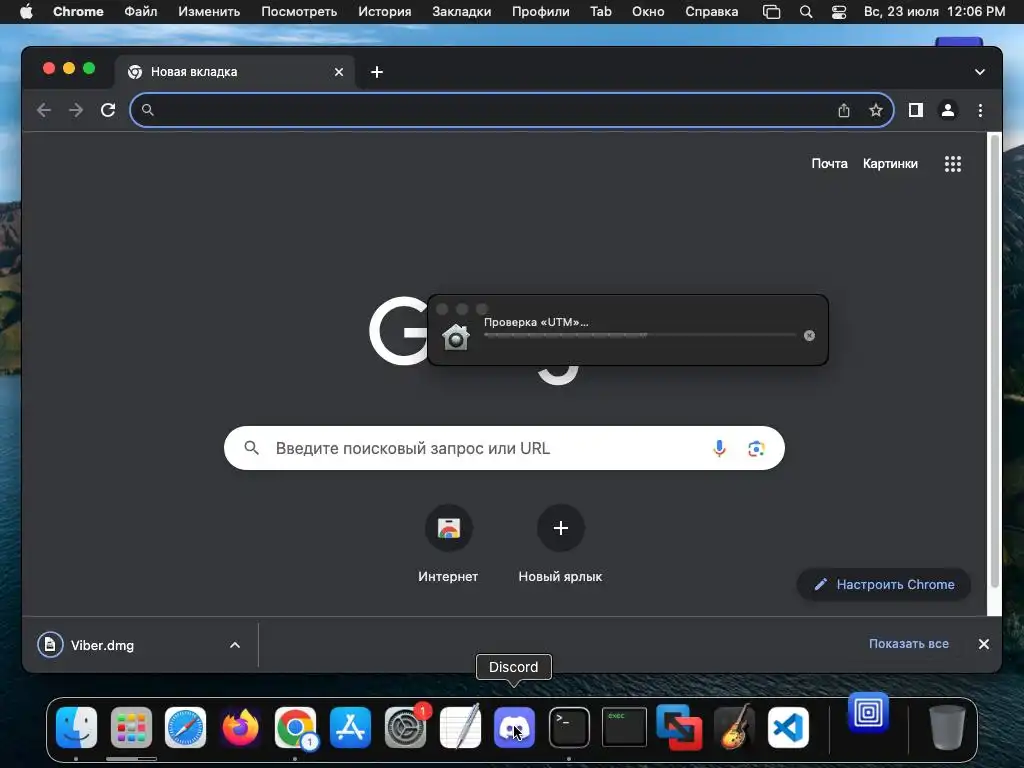Open the Посмотреть menu
Viewport: 1024px width, 768px height.
[299, 12]
